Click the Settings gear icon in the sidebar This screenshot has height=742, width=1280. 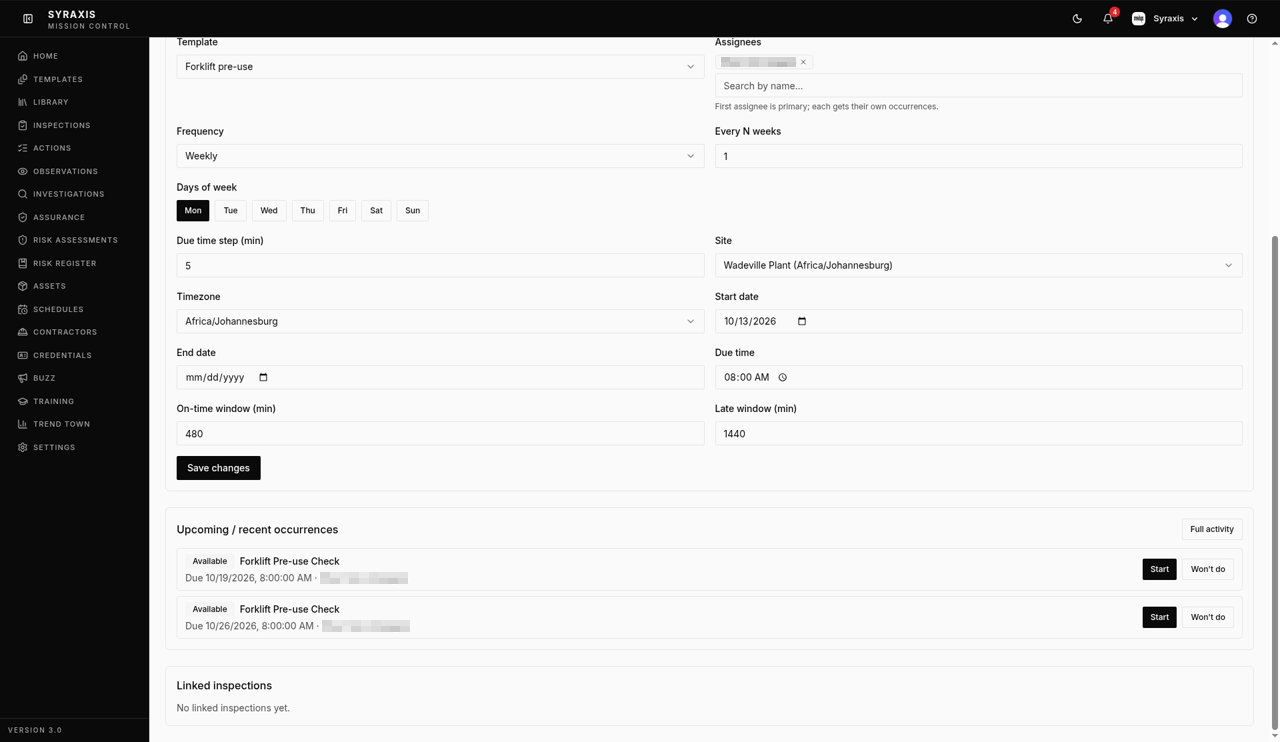(22, 447)
